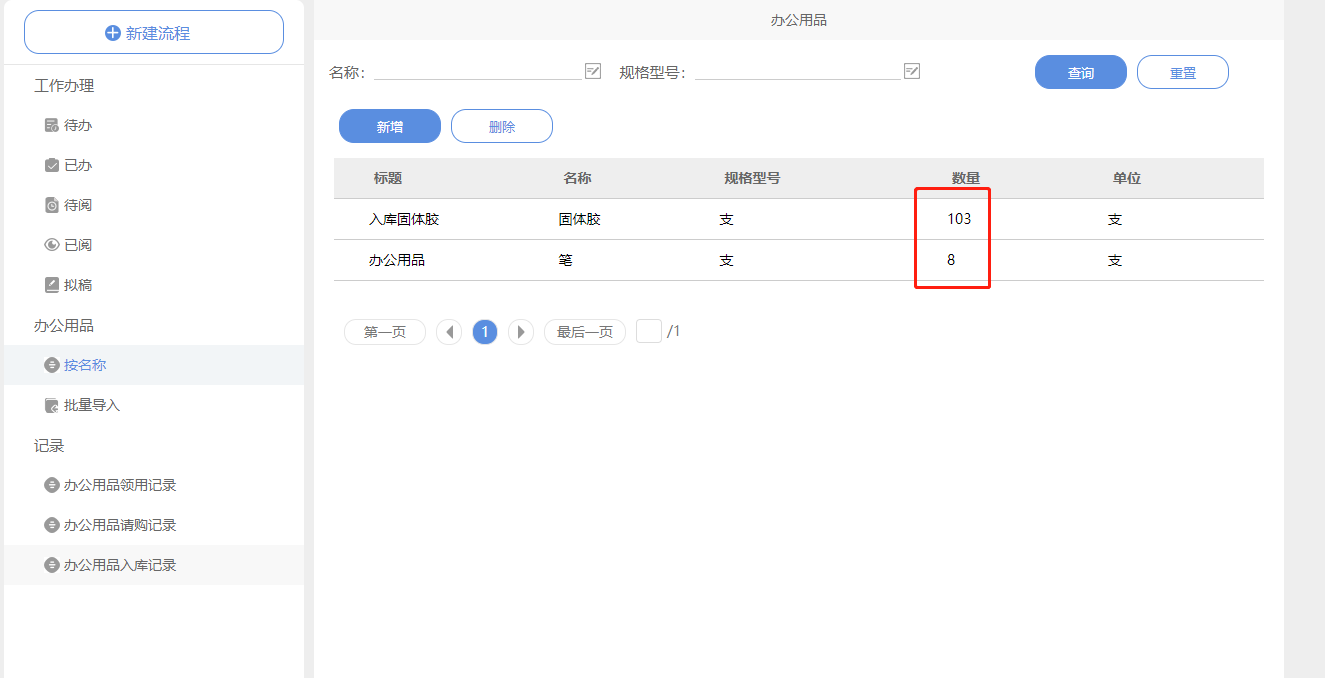Click the 待办 sidebar icon
The width and height of the screenshot is (1325, 678).
pos(52,125)
